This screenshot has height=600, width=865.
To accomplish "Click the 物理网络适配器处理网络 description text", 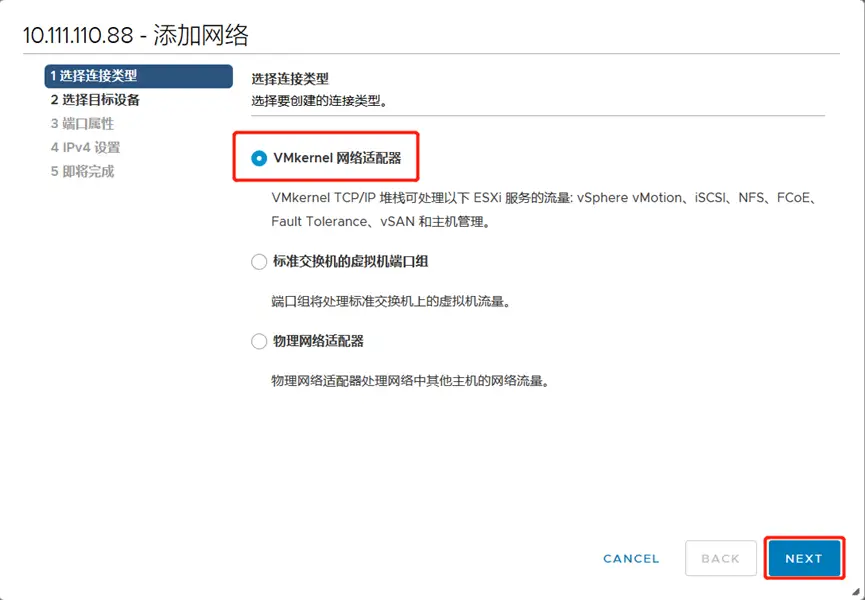I will pos(410,381).
